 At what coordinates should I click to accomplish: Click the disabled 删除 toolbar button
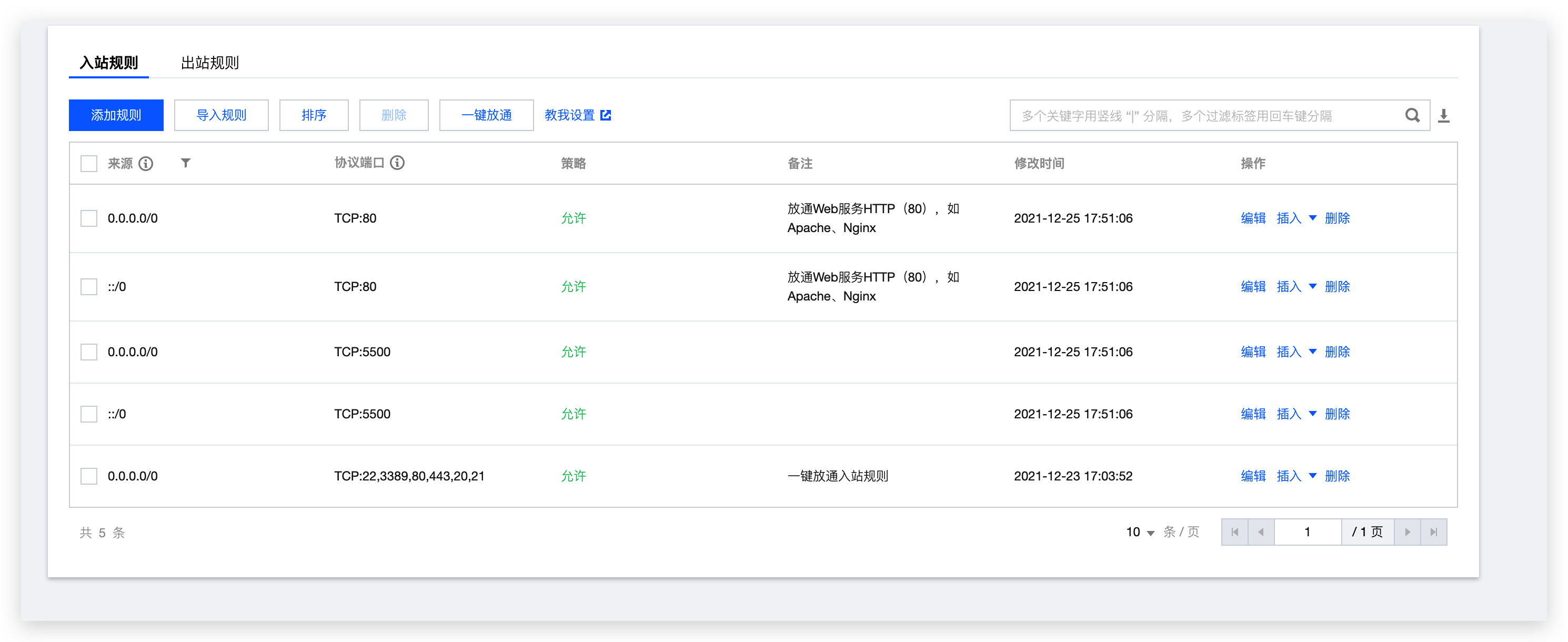(x=394, y=115)
